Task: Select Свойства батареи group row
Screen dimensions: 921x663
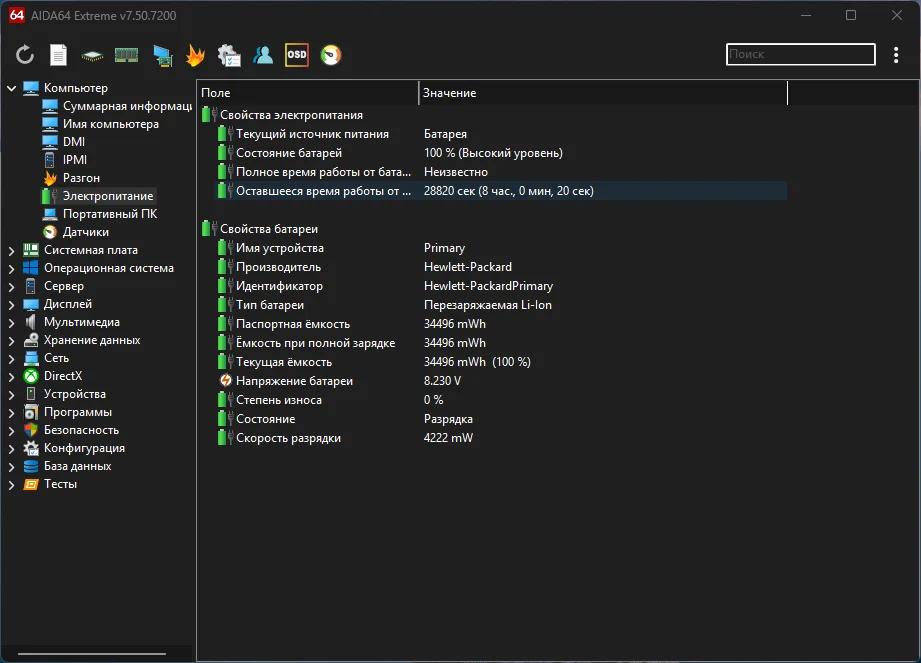Action: tap(493, 229)
